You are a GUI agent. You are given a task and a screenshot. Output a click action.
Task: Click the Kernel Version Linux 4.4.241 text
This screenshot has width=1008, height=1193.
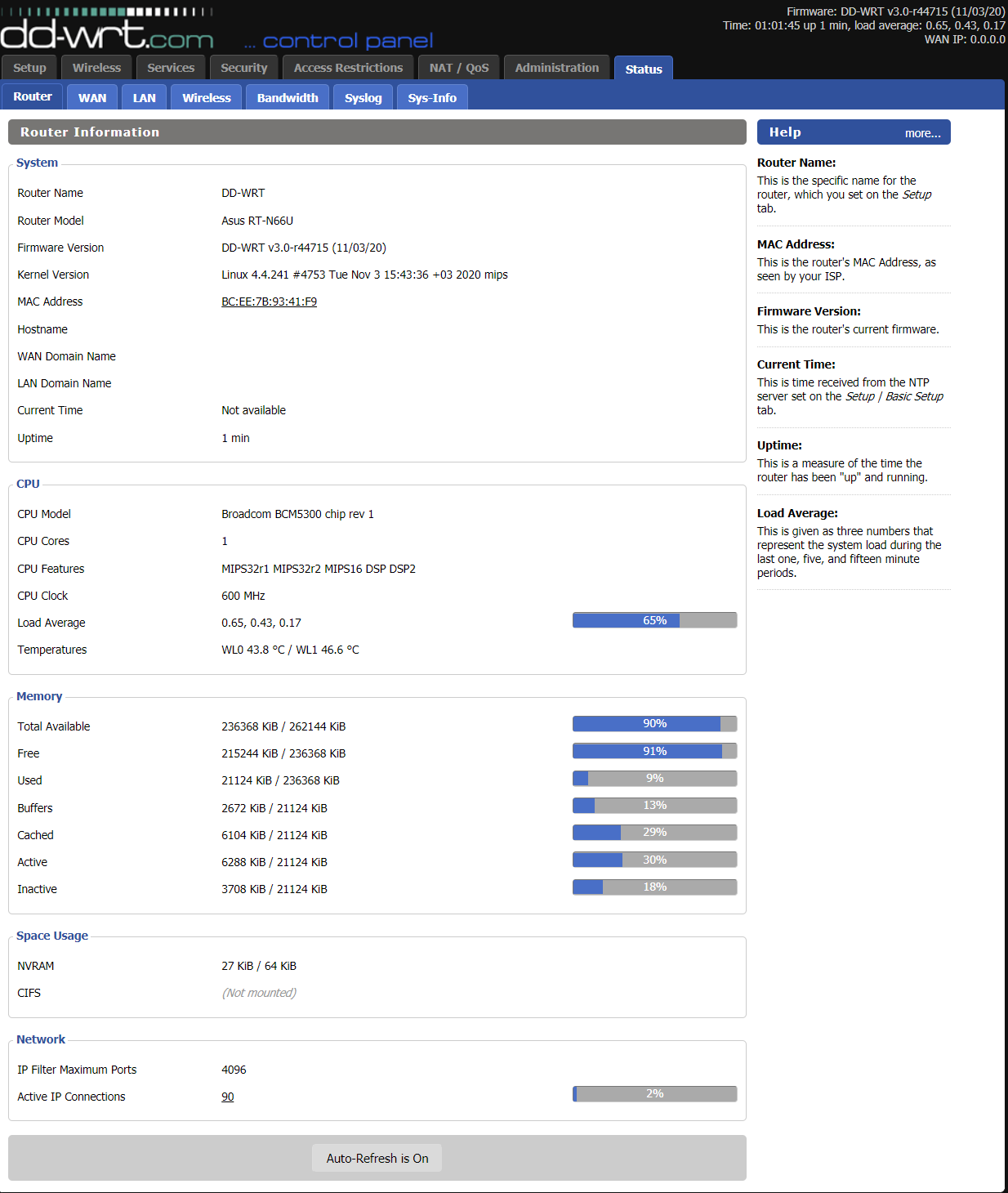point(364,275)
